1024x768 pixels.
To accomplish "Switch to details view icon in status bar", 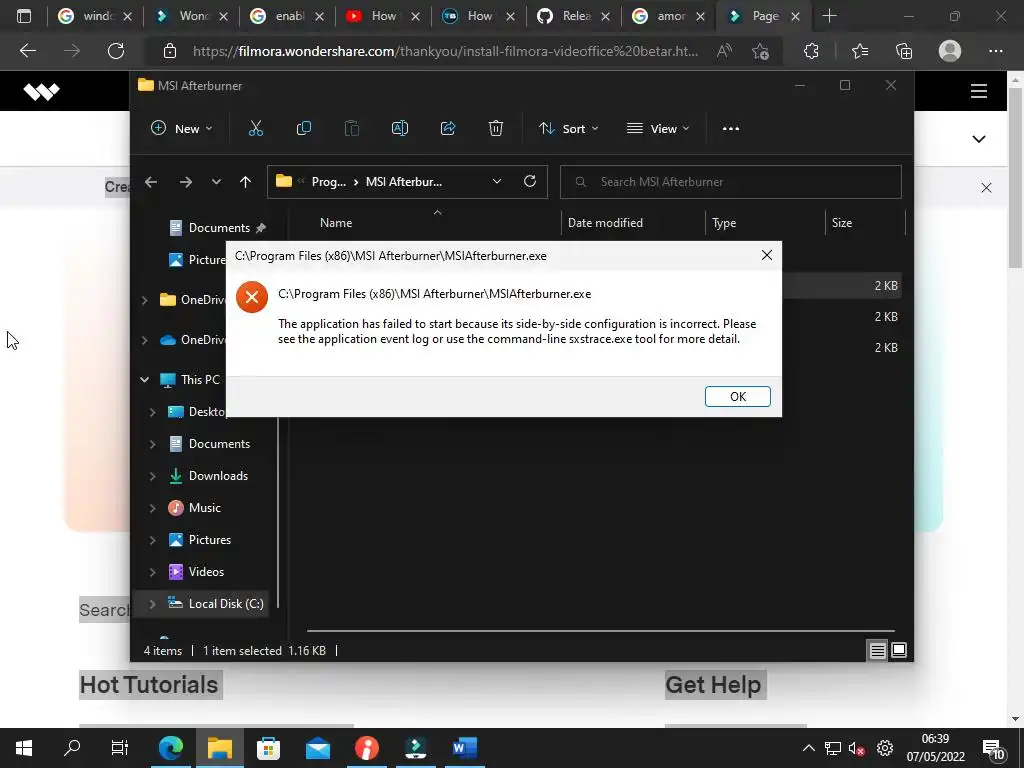I will click(x=877, y=650).
